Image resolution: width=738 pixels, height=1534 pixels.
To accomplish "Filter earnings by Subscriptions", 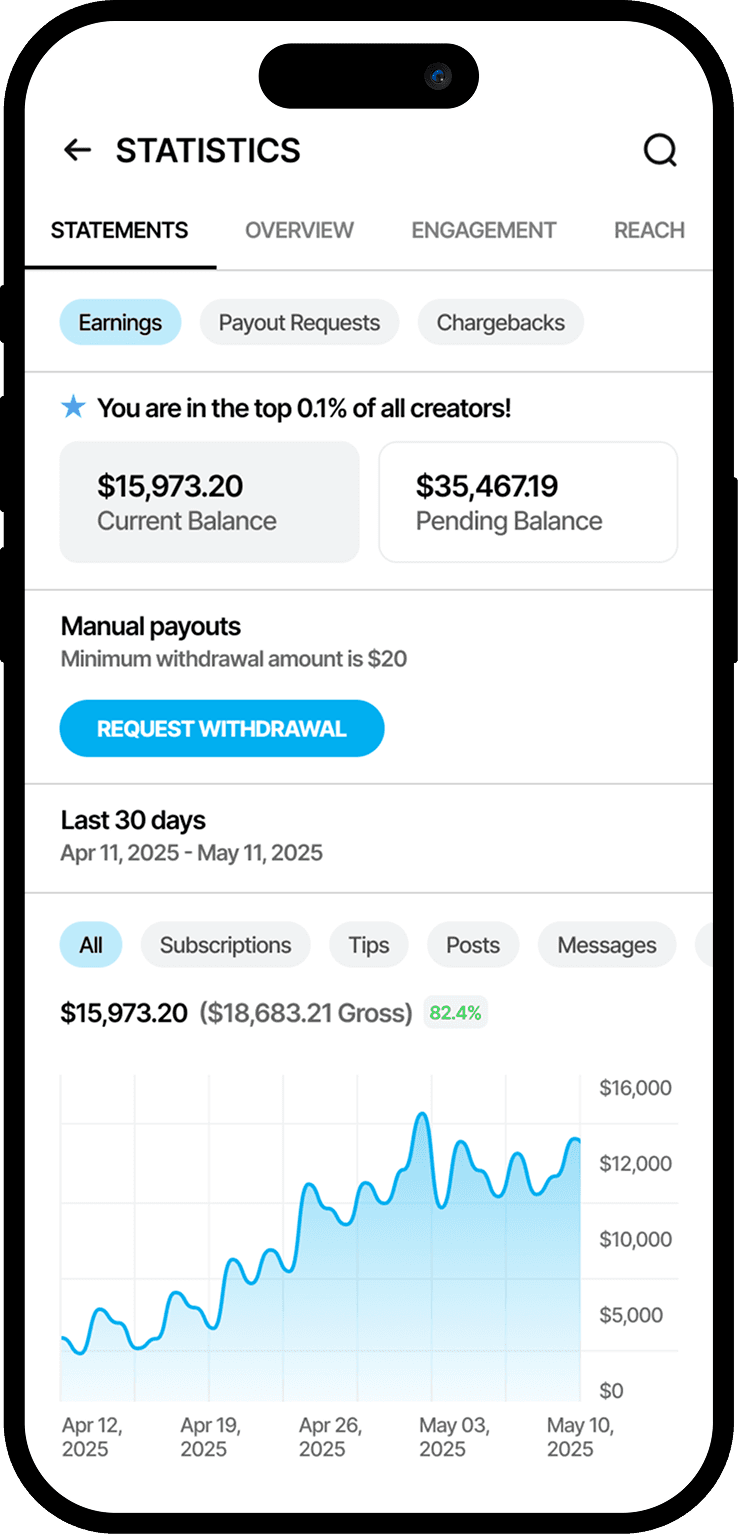I will coord(225,945).
